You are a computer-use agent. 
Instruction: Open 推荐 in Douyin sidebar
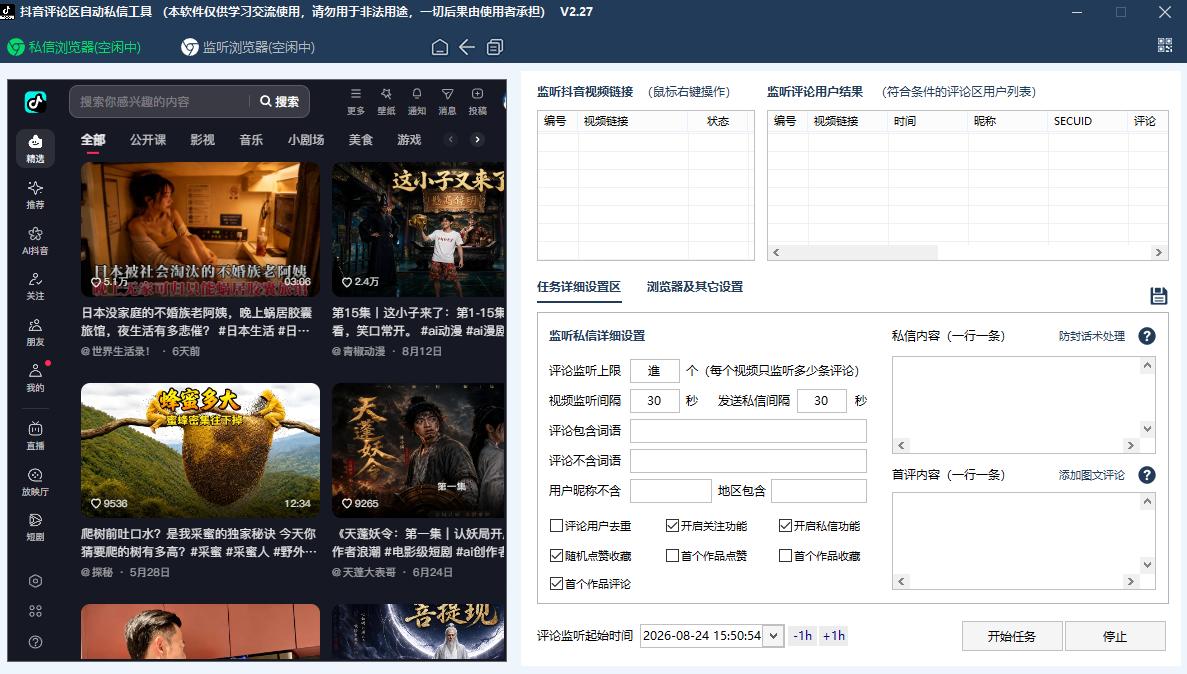coord(35,195)
